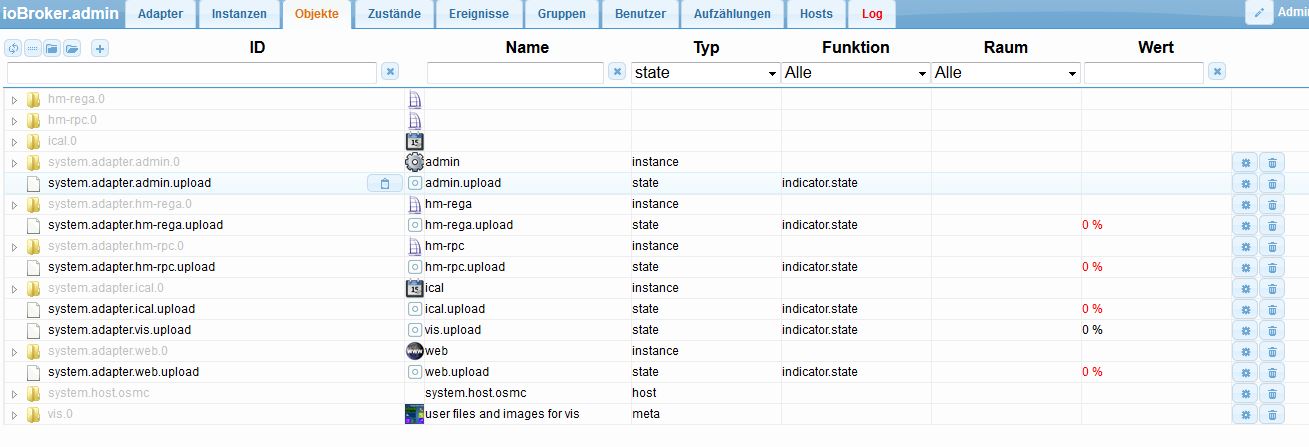Delete the web instance object
The width and height of the screenshot is (1309, 447).
(x=1272, y=351)
